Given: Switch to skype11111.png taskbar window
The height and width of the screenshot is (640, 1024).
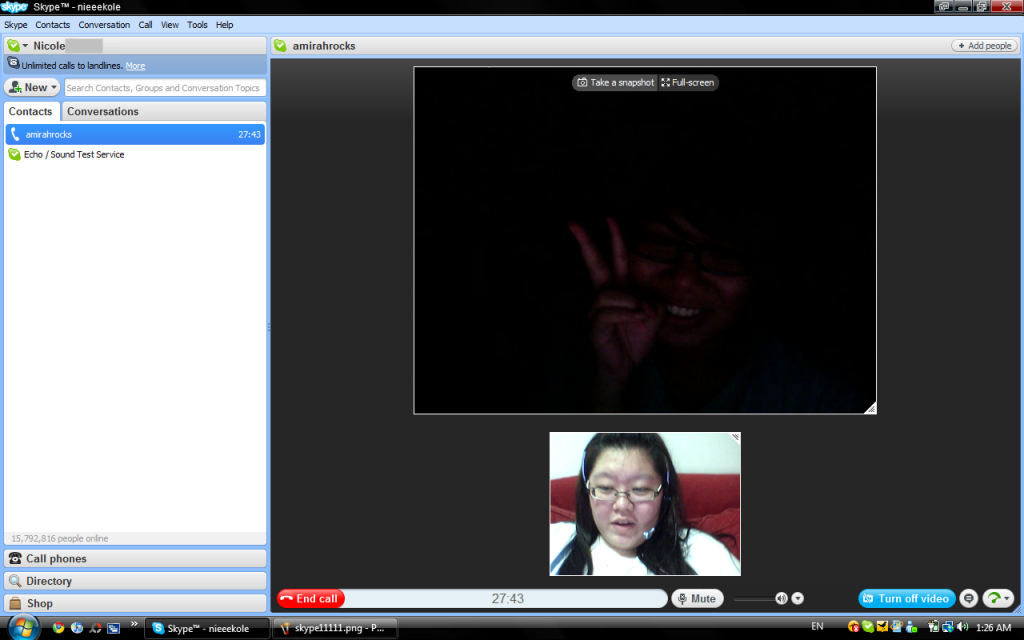Looking at the screenshot, I should pyautogui.click(x=334, y=628).
